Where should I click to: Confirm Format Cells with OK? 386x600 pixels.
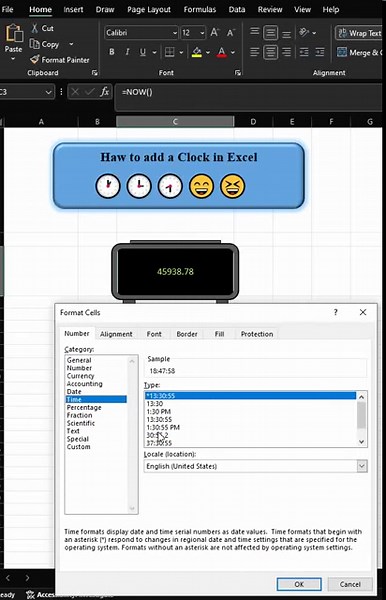tap(299, 584)
